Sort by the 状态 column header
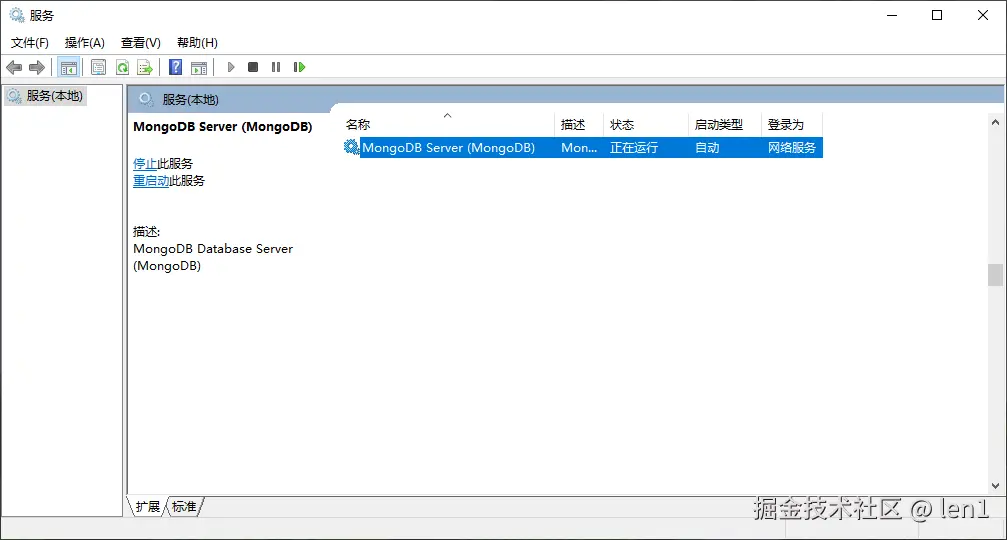Image resolution: width=1007 pixels, height=540 pixels. (x=645, y=125)
